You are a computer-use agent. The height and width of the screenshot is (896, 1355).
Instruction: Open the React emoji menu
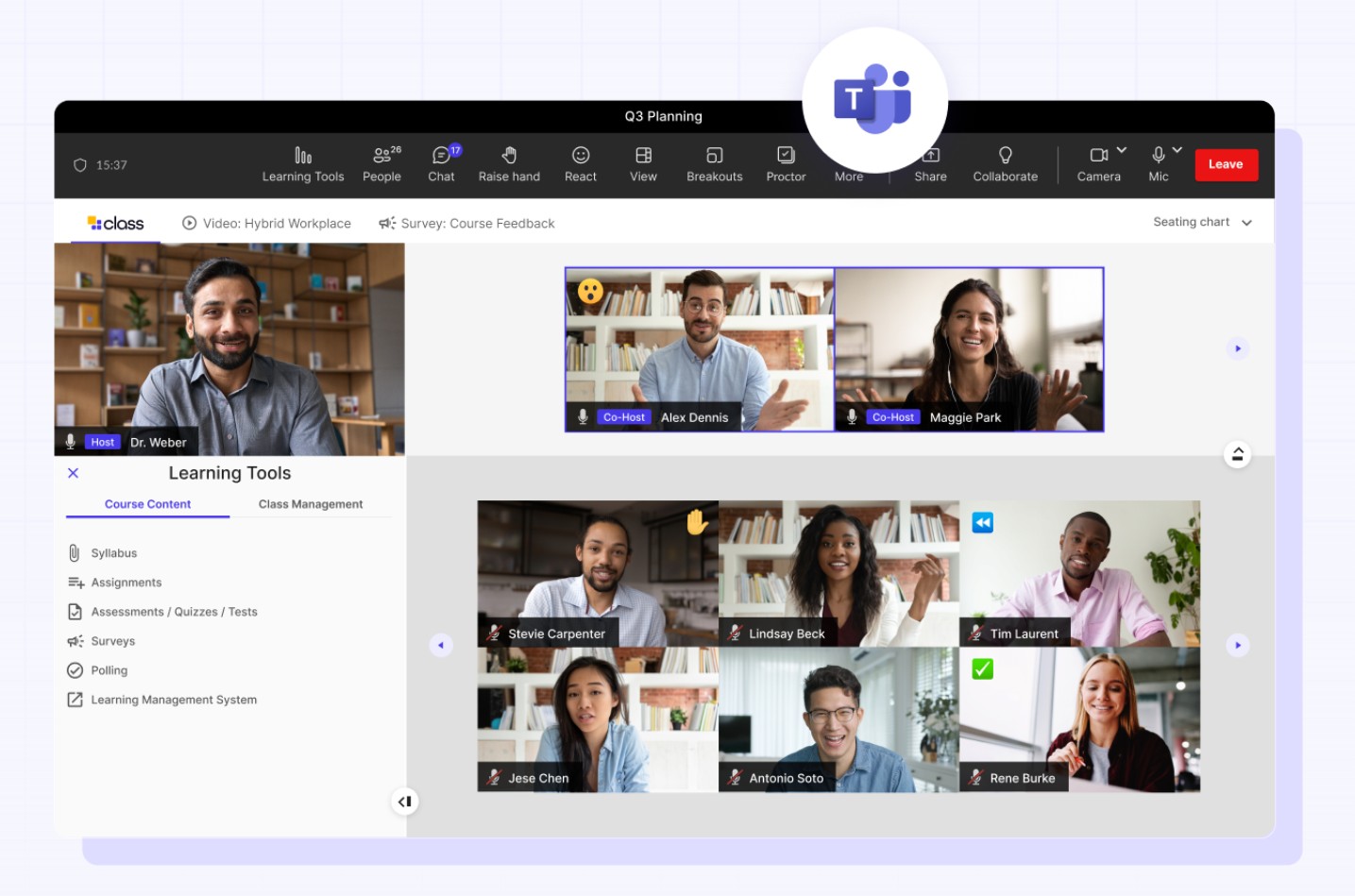(581, 164)
